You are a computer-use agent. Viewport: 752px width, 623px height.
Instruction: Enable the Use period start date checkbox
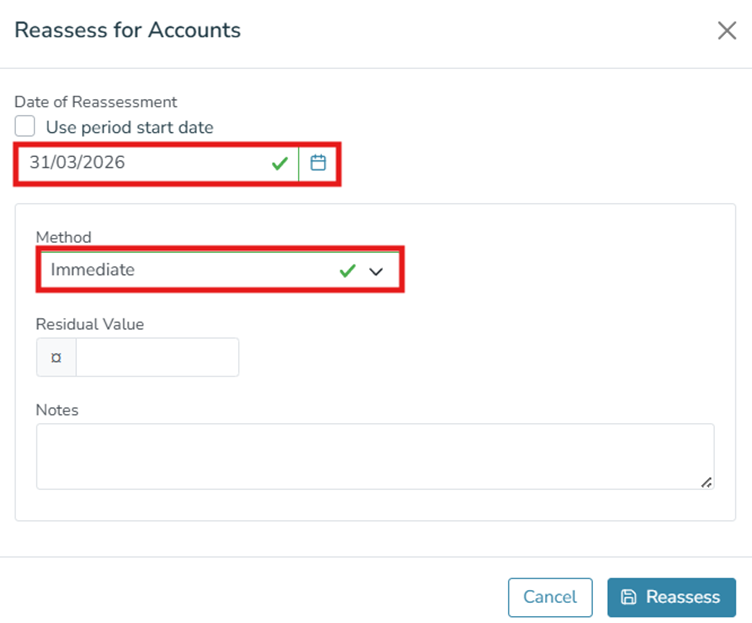pos(25,127)
